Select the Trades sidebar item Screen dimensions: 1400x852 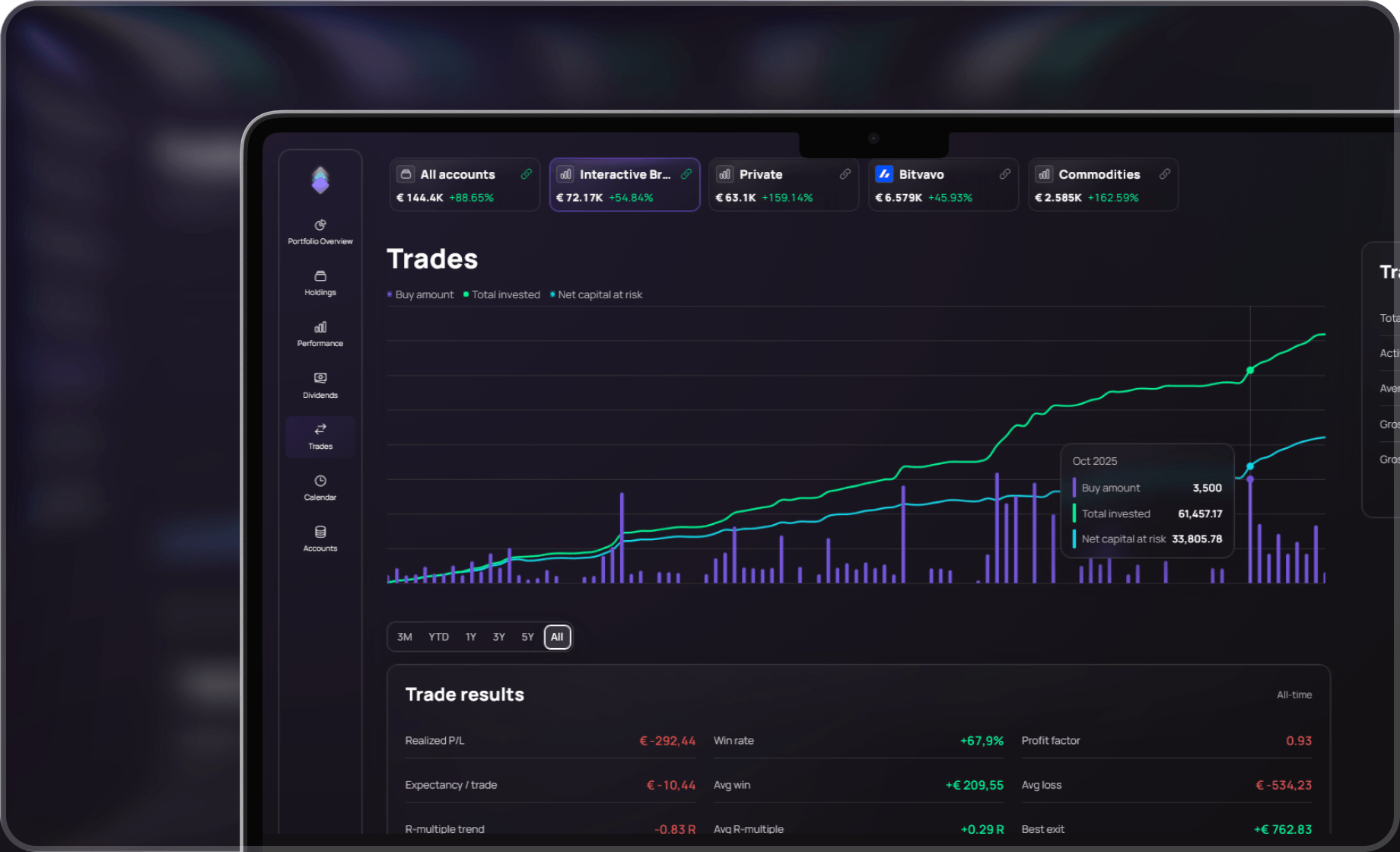(x=320, y=437)
